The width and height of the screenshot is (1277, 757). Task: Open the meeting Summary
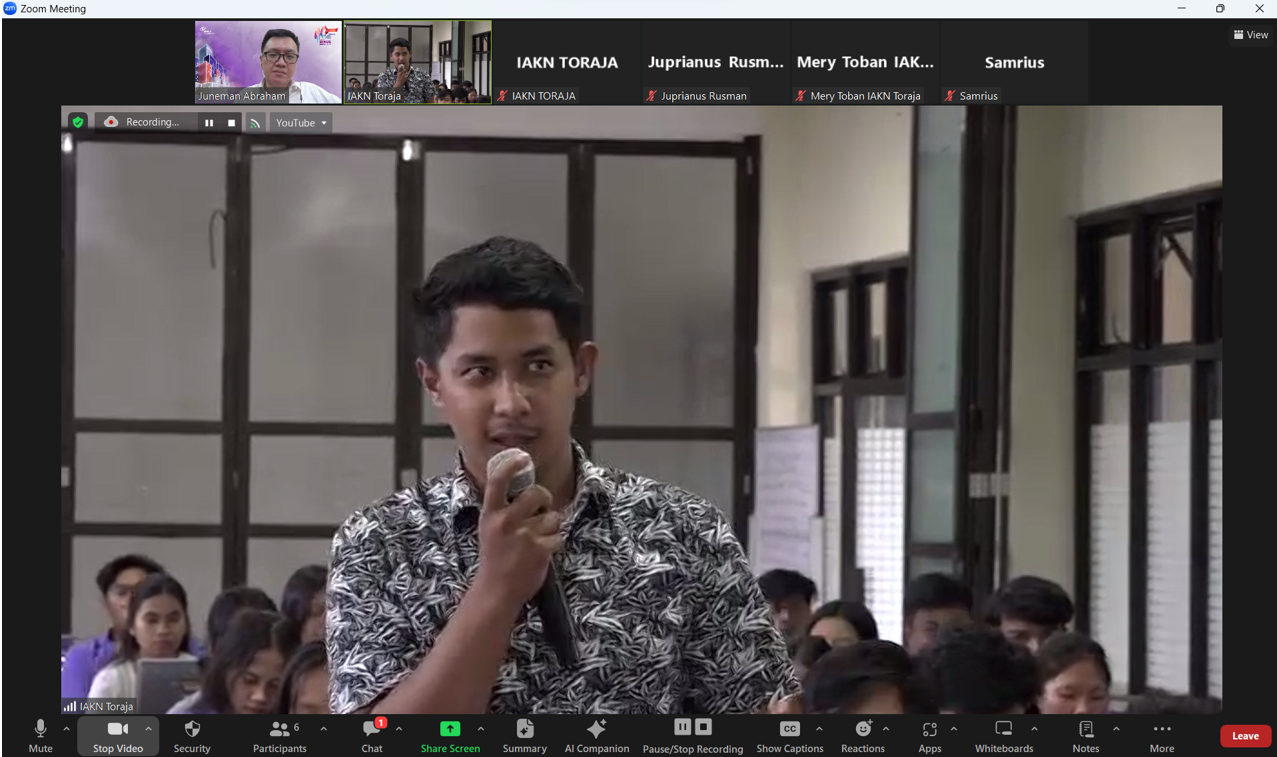[x=524, y=735]
